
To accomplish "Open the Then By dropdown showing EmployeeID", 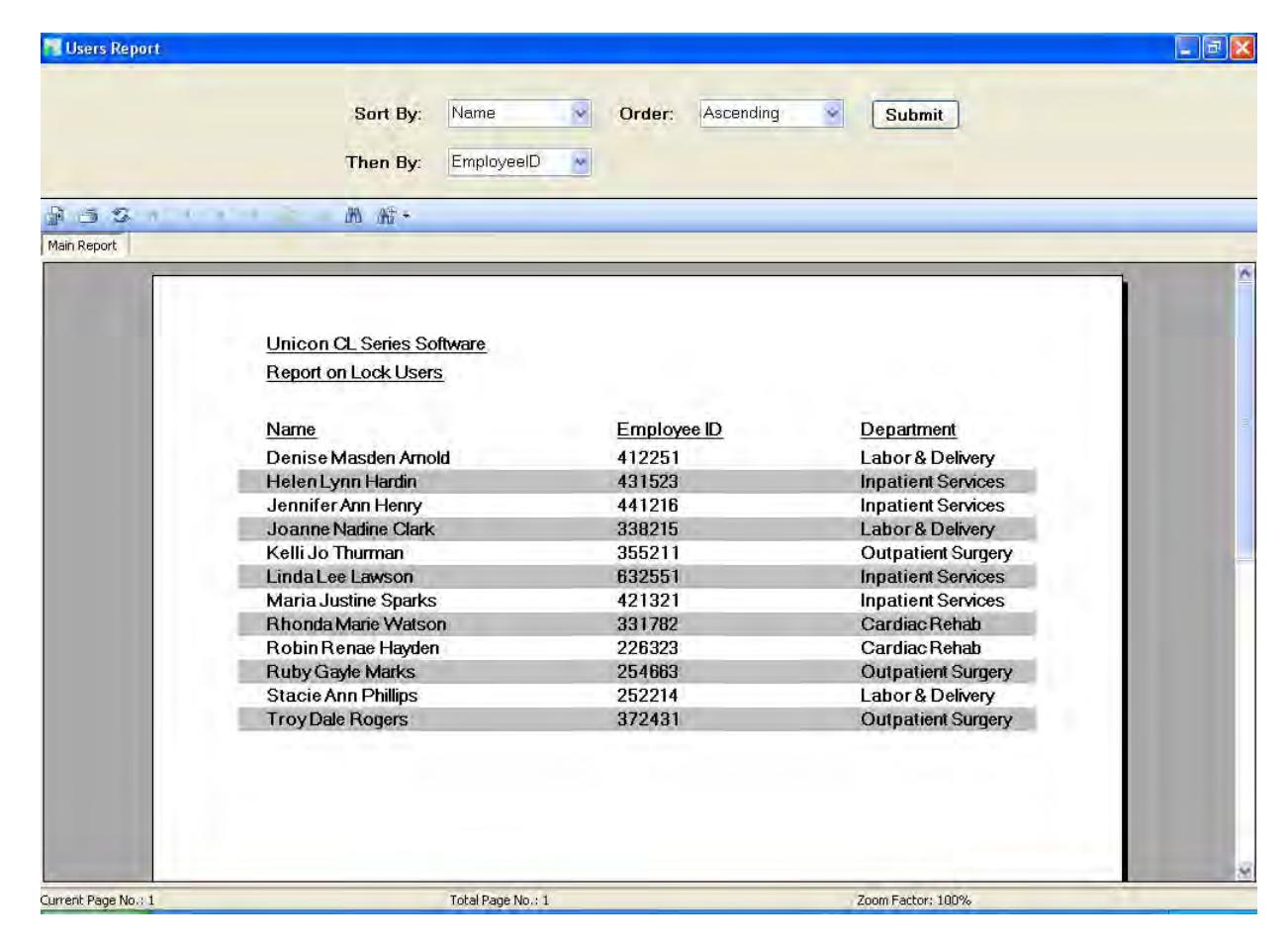I will [x=519, y=161].
